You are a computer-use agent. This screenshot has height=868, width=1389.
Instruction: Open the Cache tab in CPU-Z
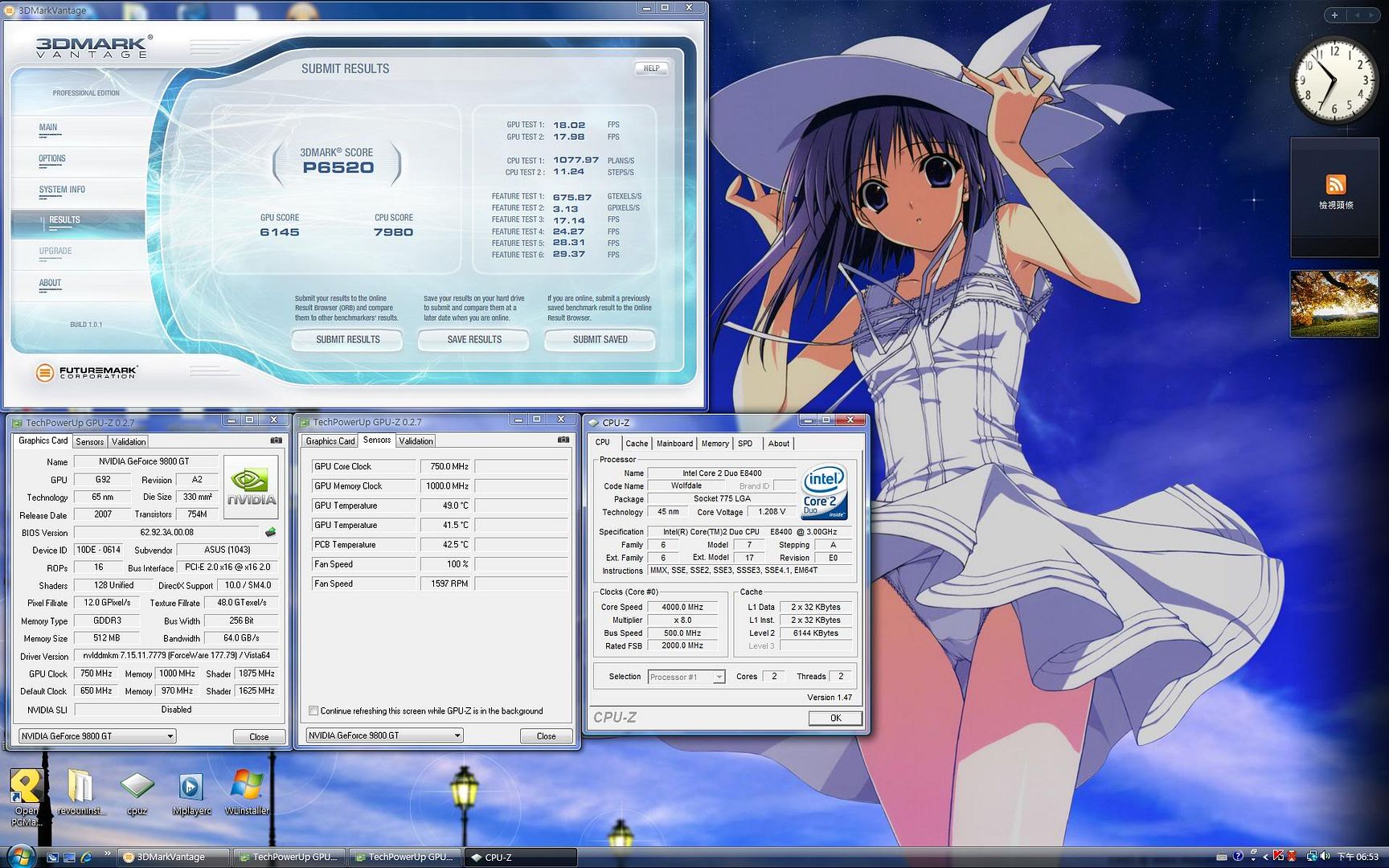coord(637,444)
